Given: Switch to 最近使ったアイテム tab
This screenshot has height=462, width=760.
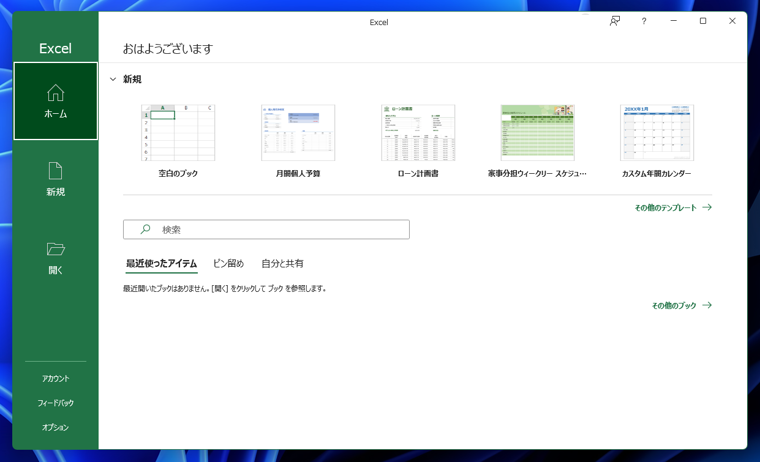Looking at the screenshot, I should [161, 264].
